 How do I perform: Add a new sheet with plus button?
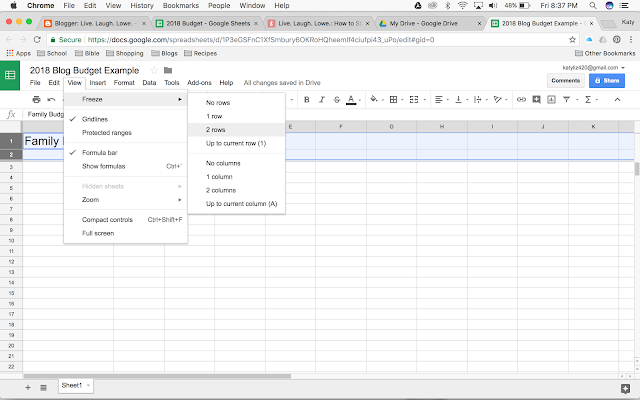tap(28, 387)
